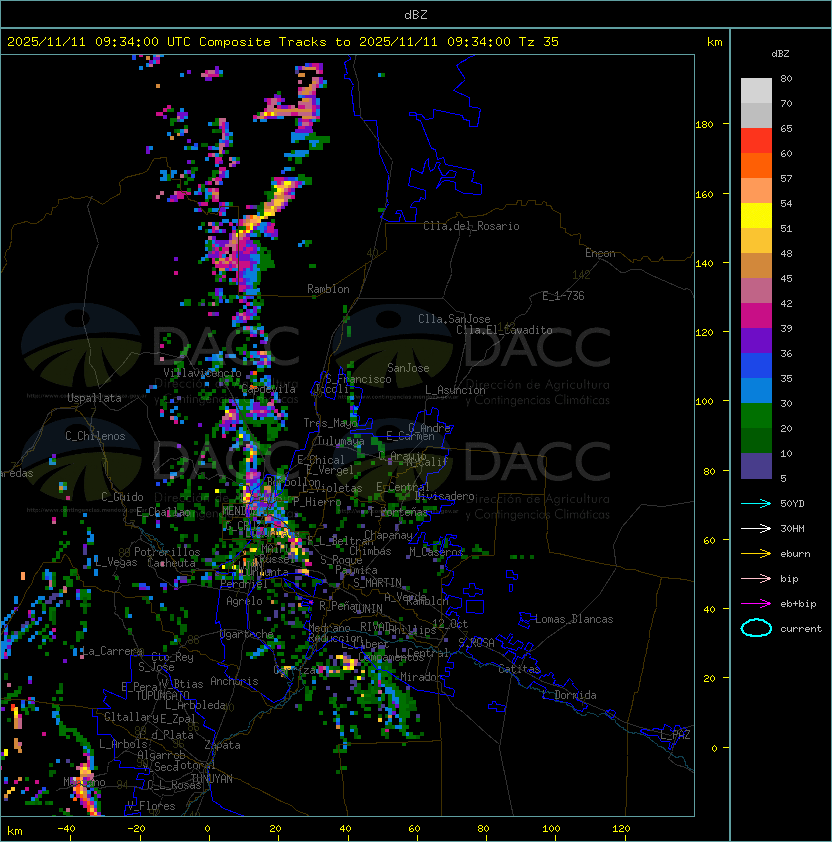
Task: Select the 'Ugarteche' map label
Action: click(x=246, y=634)
